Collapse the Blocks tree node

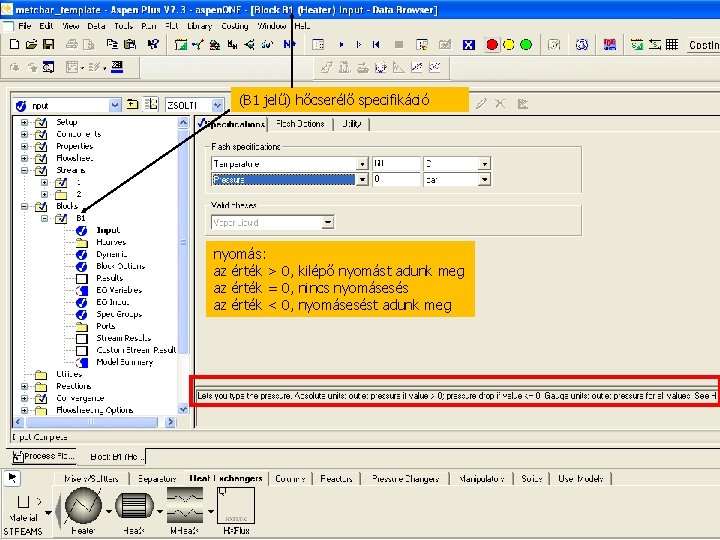pos(24,206)
